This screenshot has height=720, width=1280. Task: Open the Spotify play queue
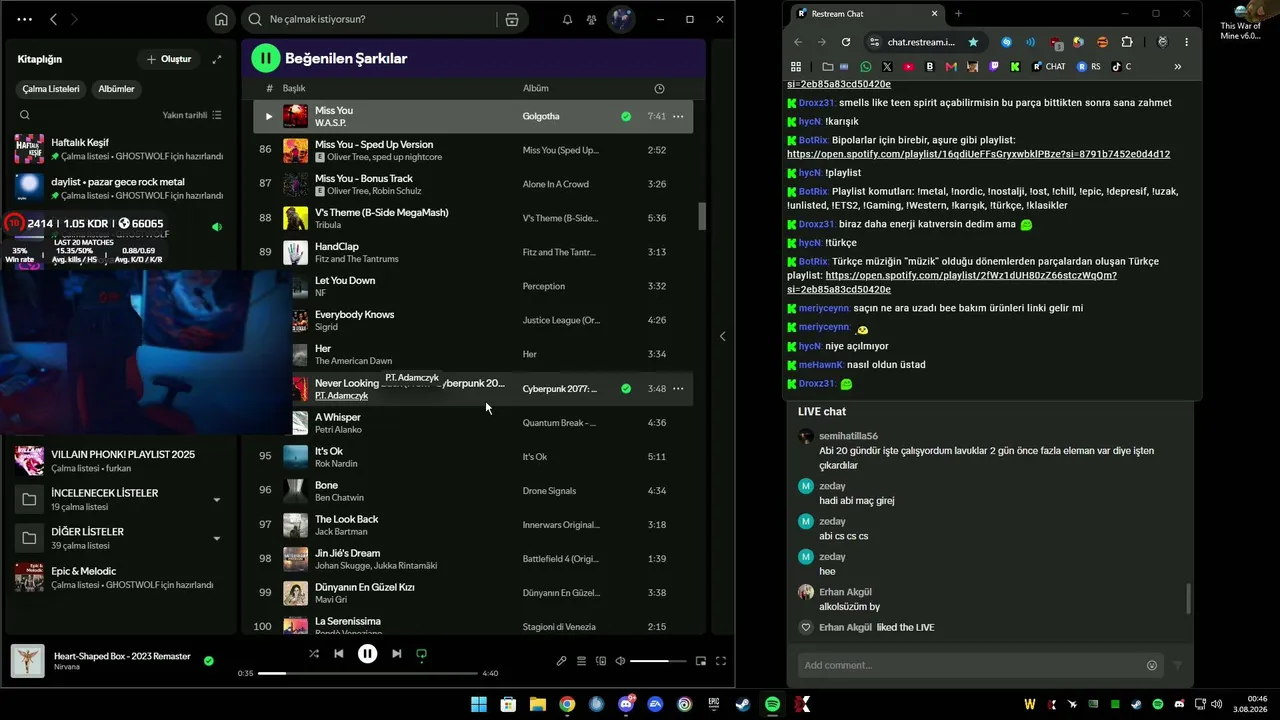581,661
